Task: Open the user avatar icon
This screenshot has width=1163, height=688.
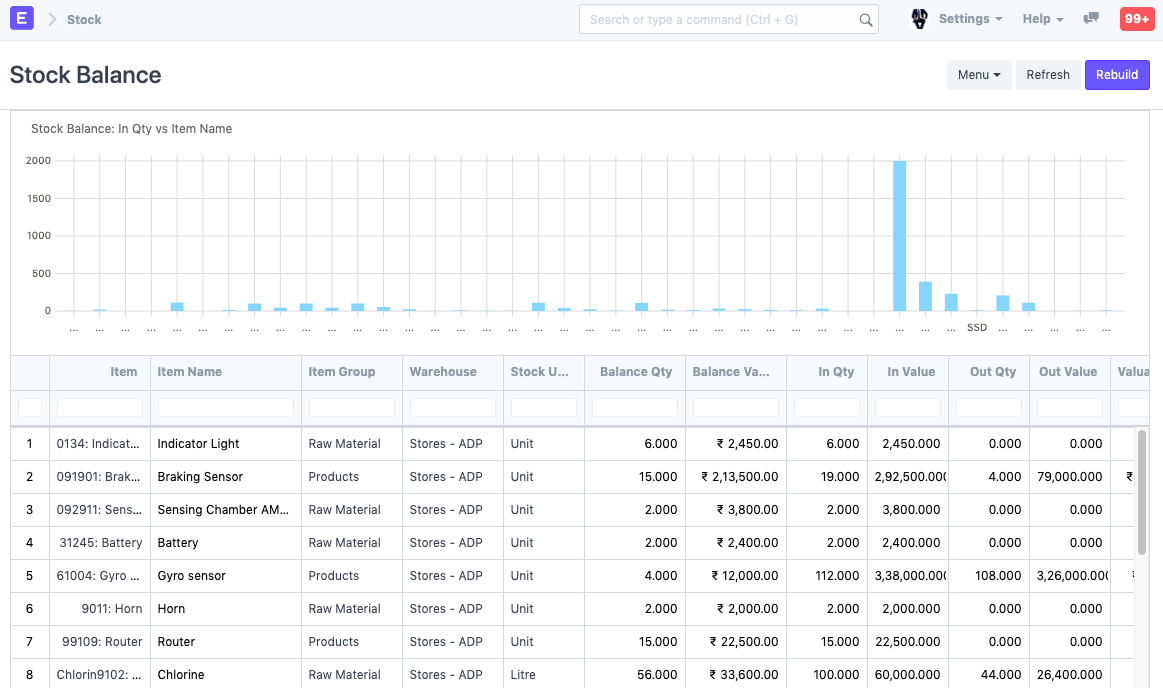Action: pos(919,19)
